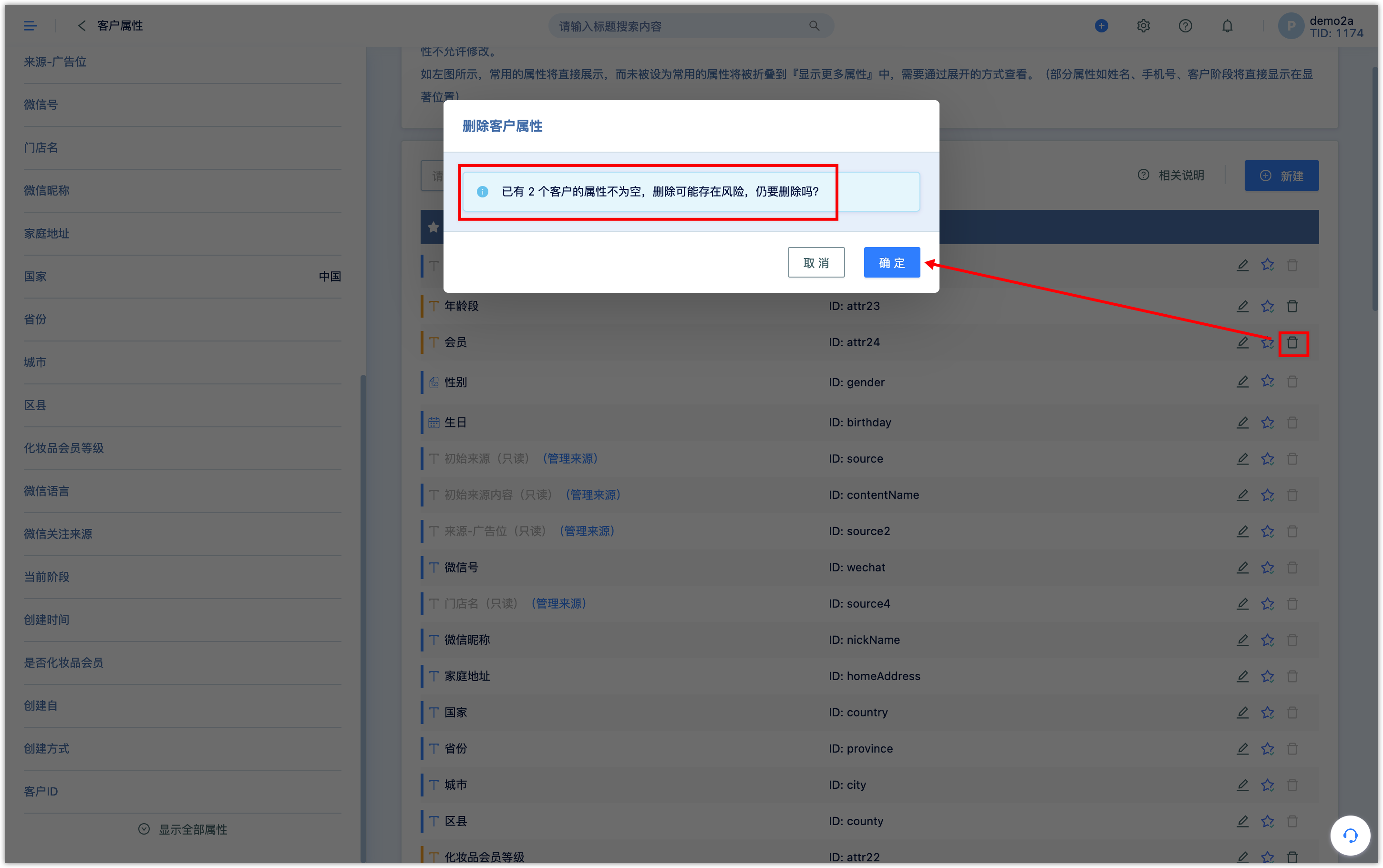Open the hamburger menu icon
Image resolution: width=1383 pixels, height=868 pixels.
click(30, 26)
